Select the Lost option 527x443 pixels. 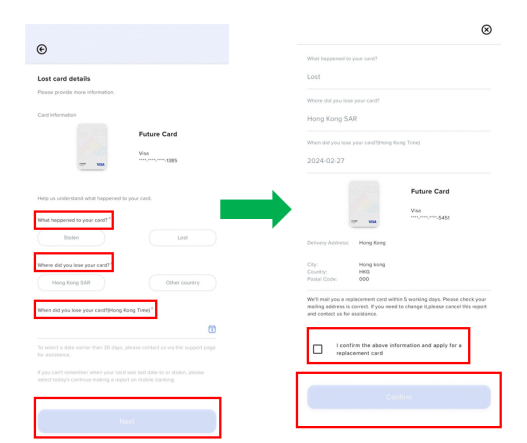[183, 238]
